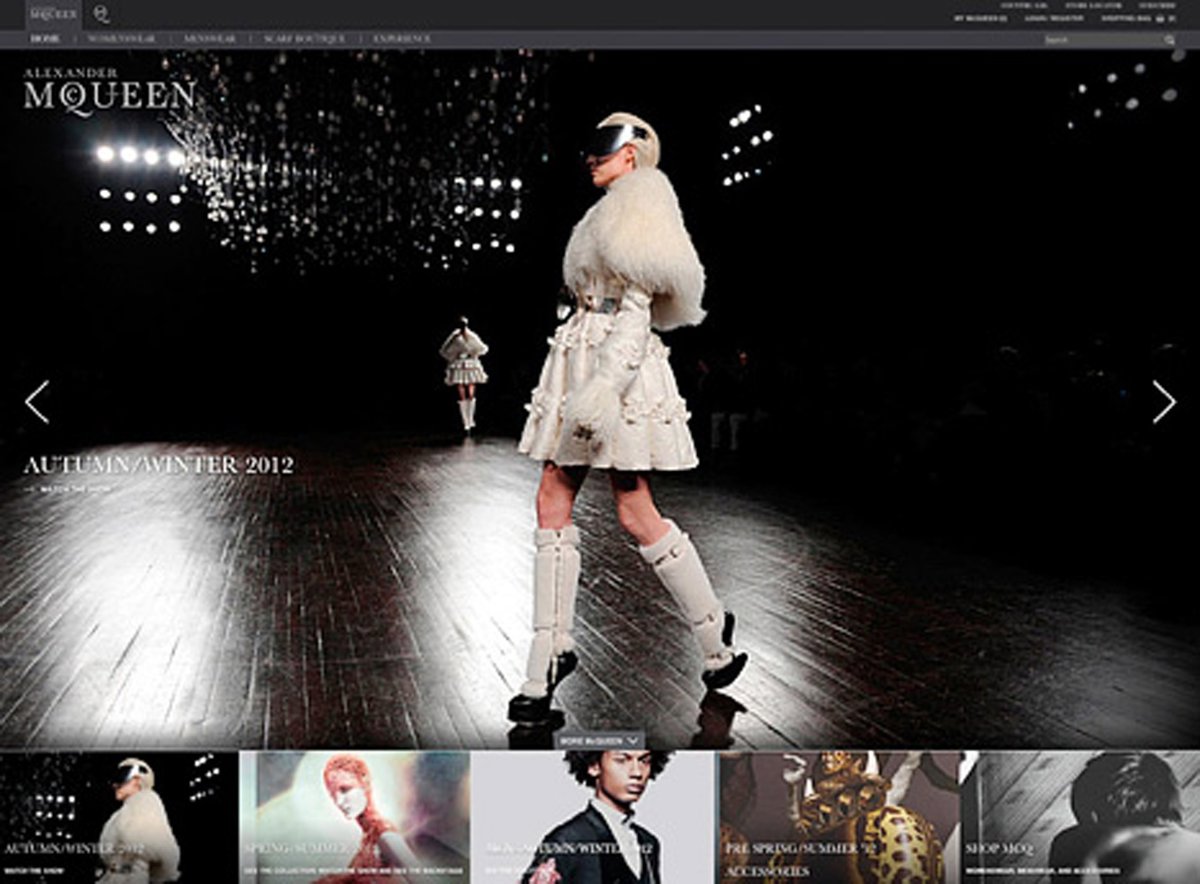Select the Home tab
Image resolution: width=1200 pixels, height=884 pixels.
click(x=45, y=39)
